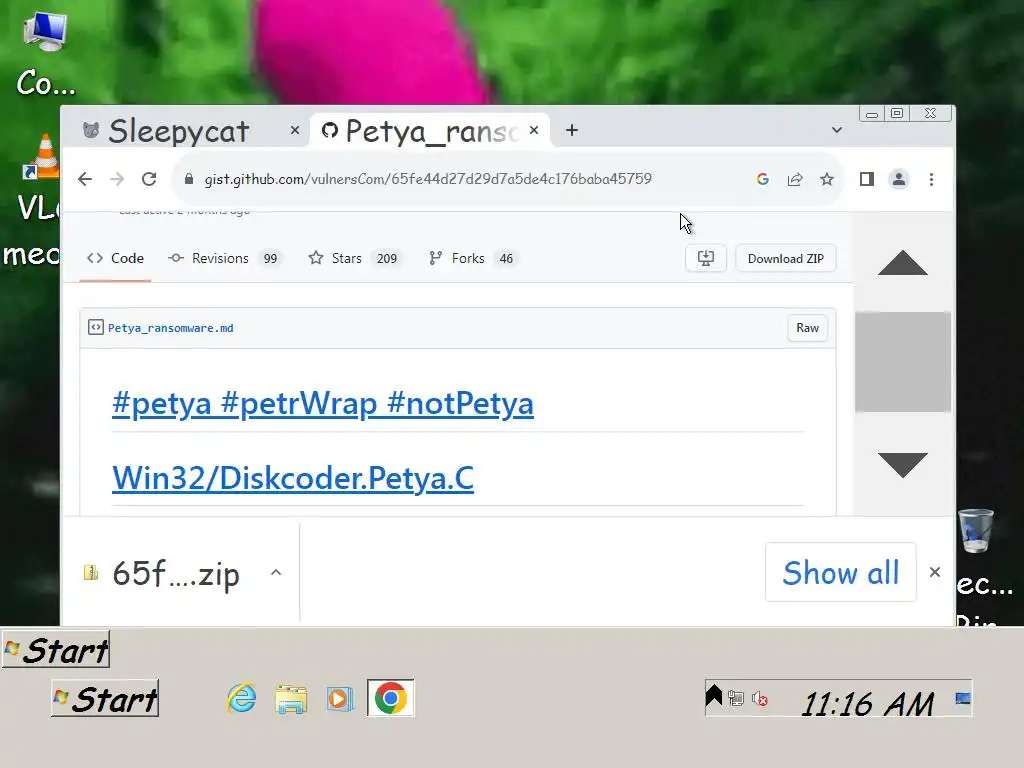Click the save gist to desktop icon

click(x=706, y=258)
